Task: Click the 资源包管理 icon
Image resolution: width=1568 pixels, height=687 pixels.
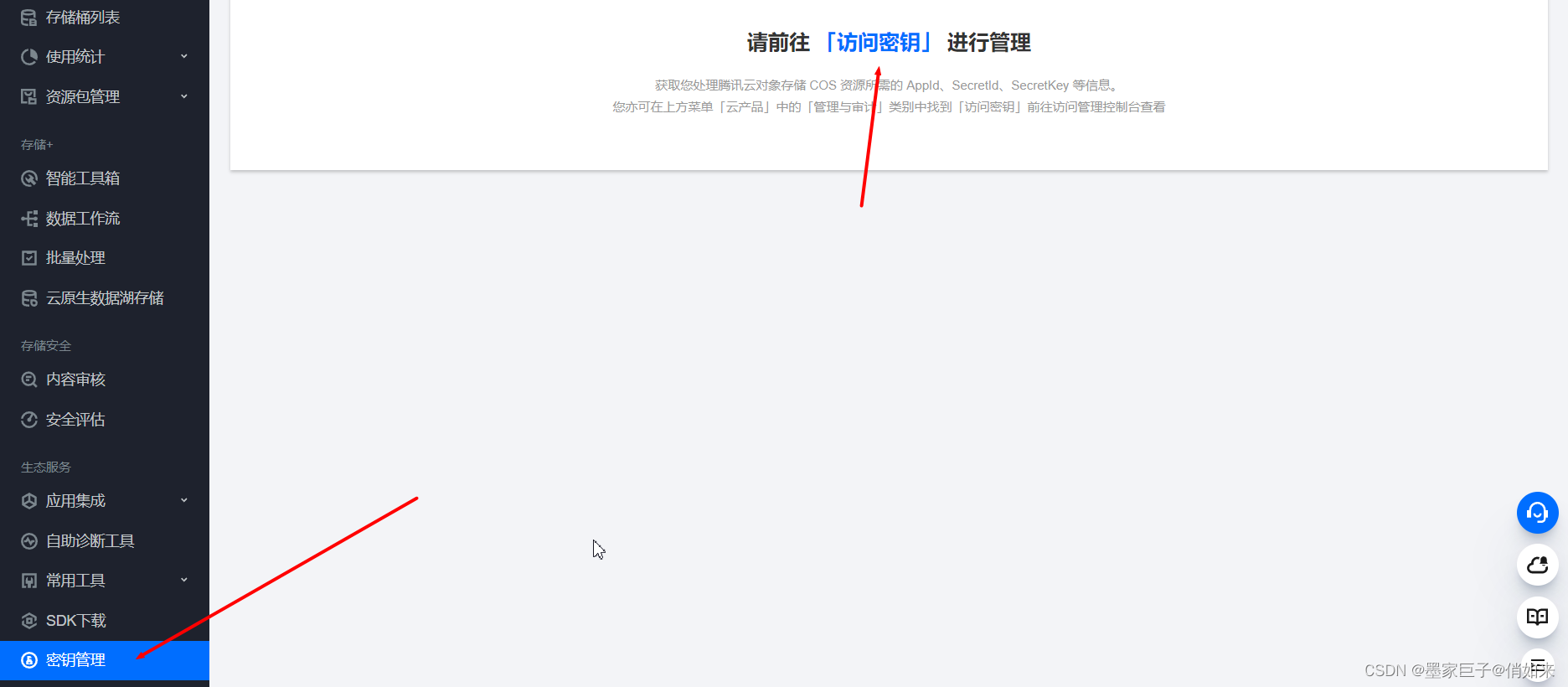Action: [28, 97]
